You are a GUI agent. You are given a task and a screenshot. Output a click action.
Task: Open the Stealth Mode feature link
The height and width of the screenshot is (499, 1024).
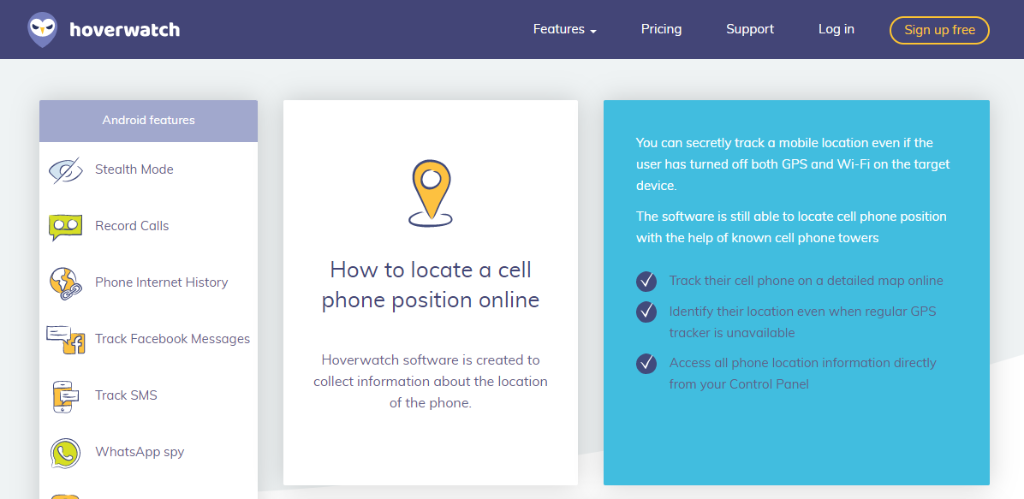[x=134, y=170]
